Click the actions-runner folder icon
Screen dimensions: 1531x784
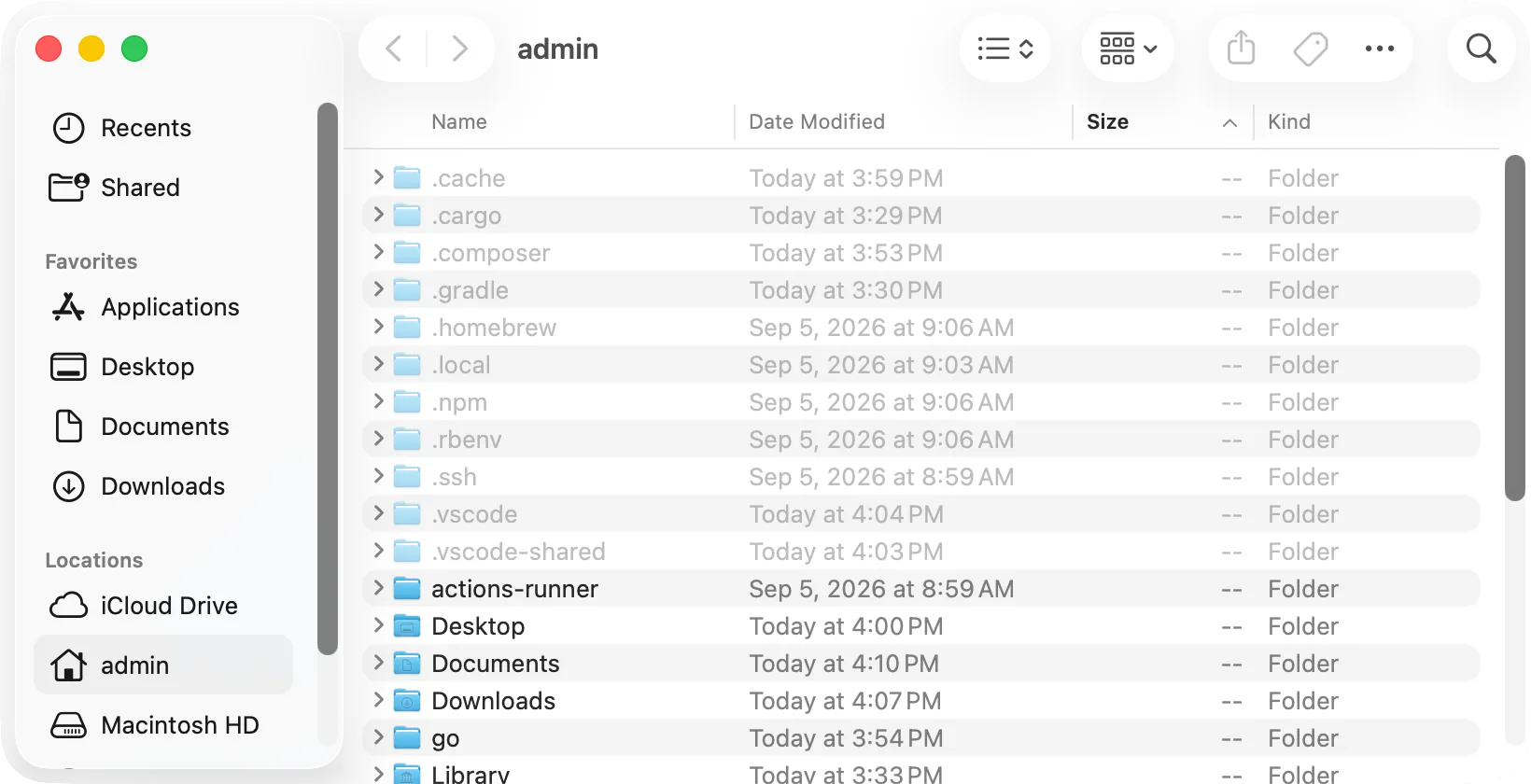pos(407,589)
